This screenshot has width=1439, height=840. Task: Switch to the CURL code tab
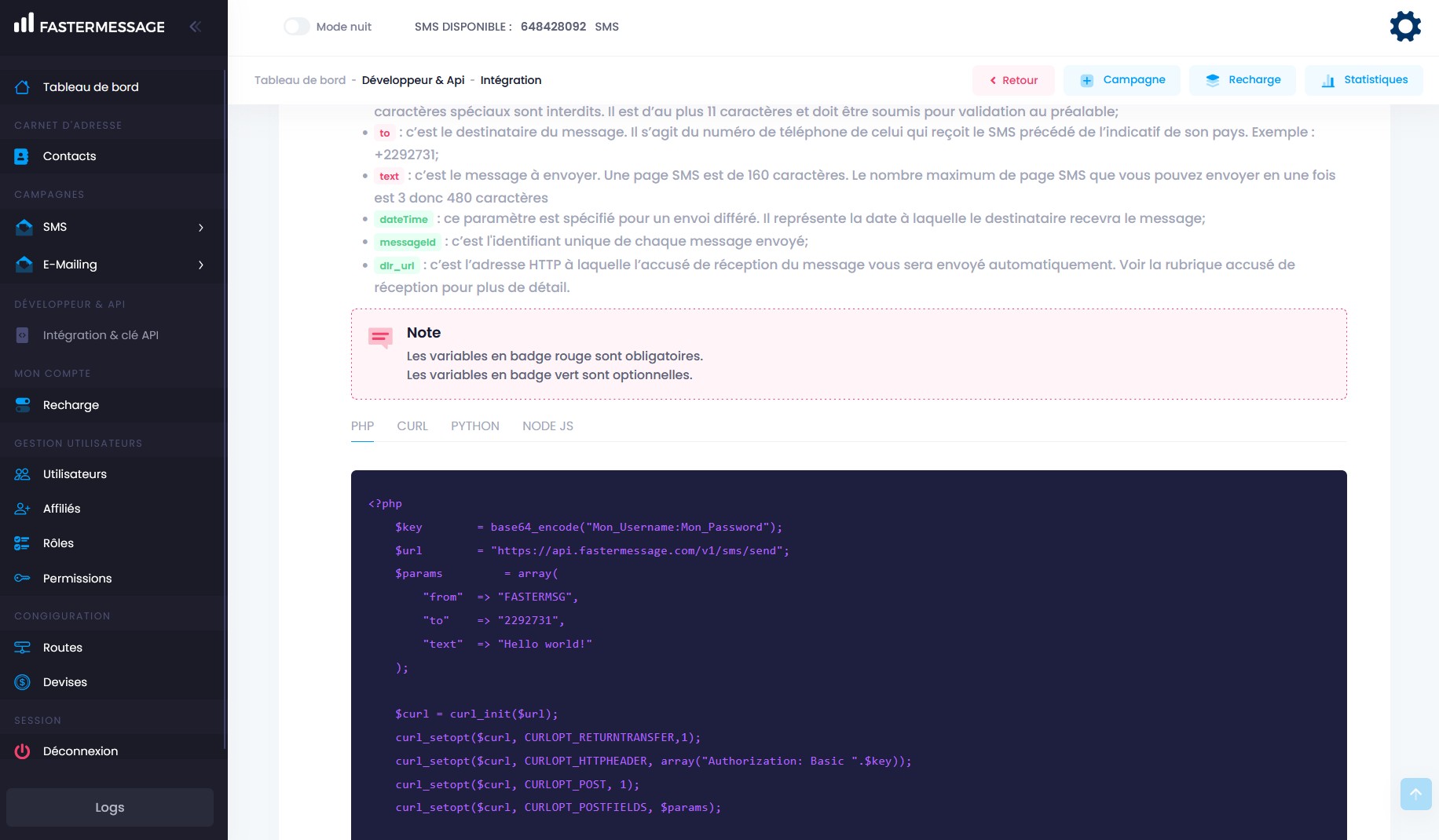[412, 426]
